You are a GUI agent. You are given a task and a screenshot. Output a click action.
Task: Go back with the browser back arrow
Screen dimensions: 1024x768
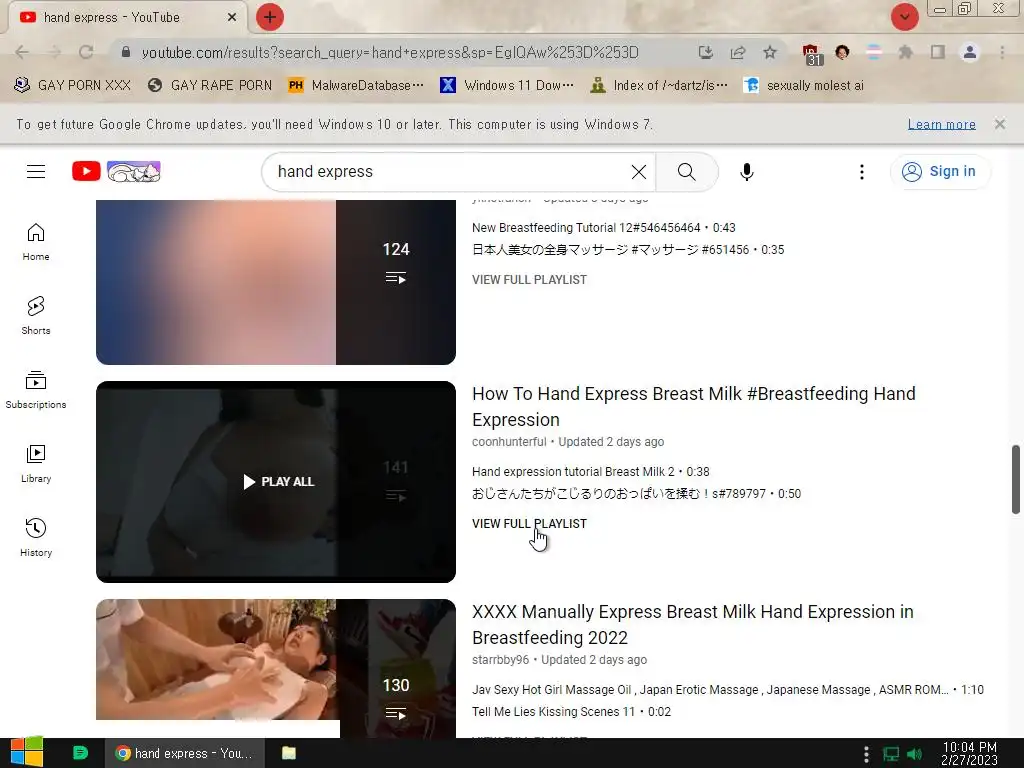pyautogui.click(x=22, y=52)
